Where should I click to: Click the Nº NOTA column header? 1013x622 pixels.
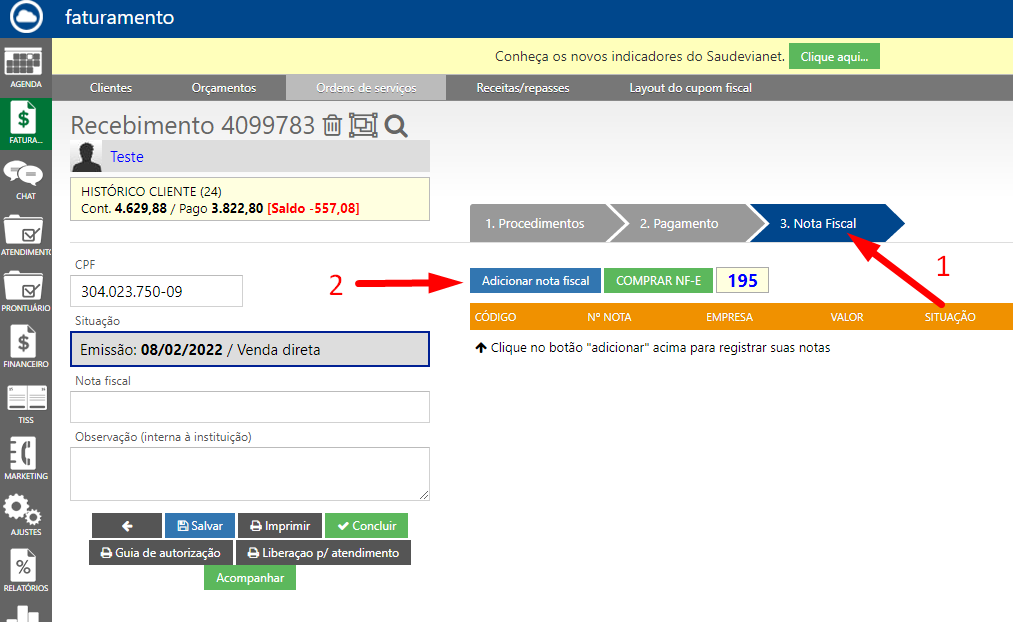[609, 317]
